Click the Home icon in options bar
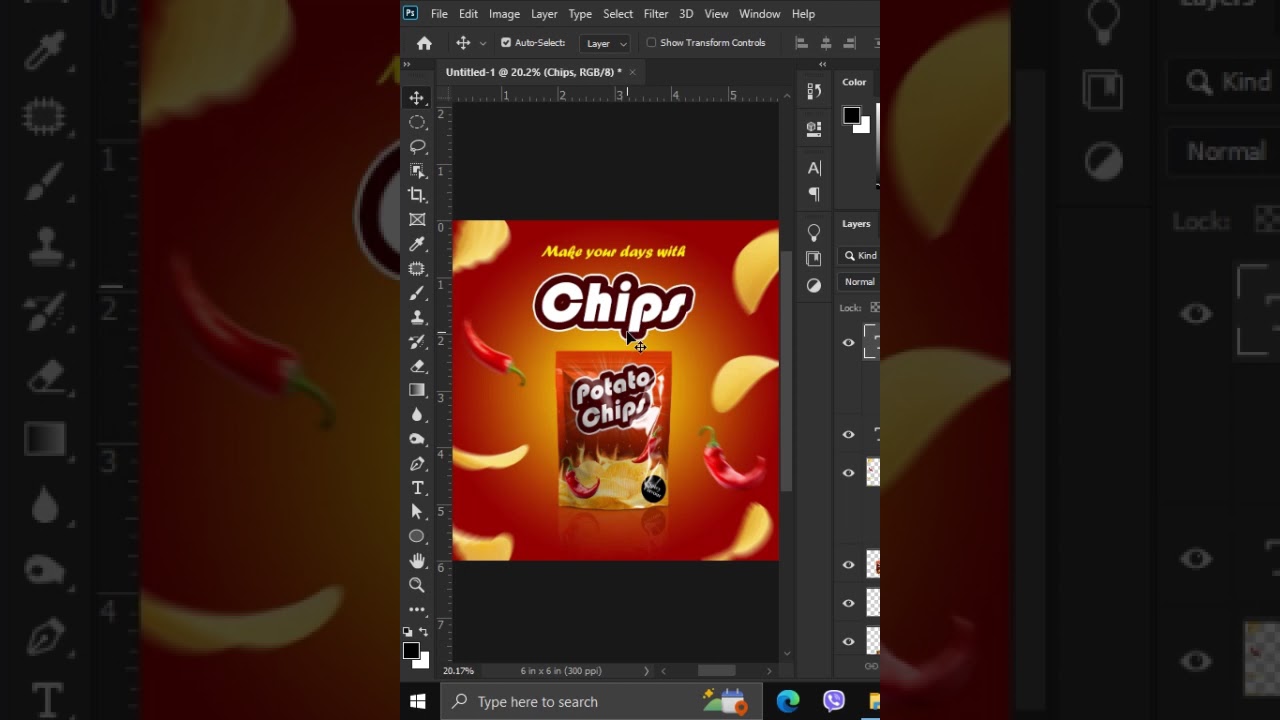This screenshot has height=720, width=1280. pyautogui.click(x=424, y=43)
